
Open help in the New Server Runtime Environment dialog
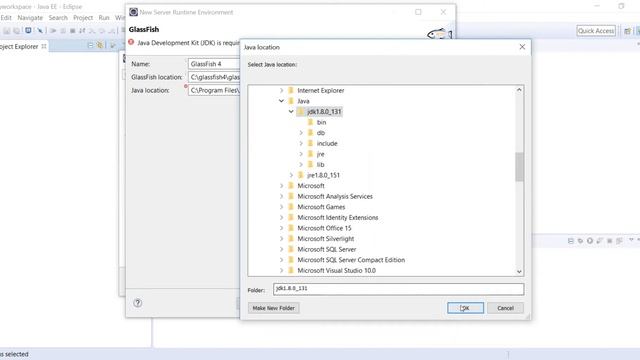[x=138, y=303]
